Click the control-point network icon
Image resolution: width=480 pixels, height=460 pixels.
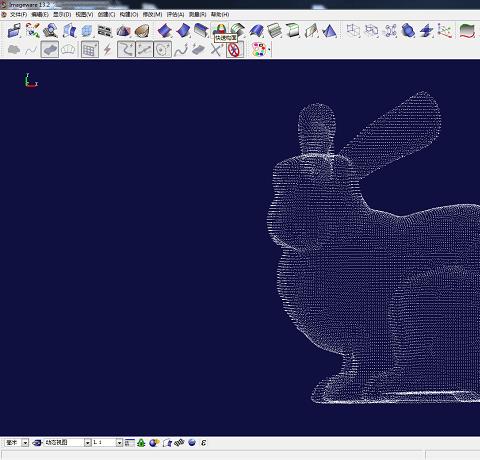[390, 31]
